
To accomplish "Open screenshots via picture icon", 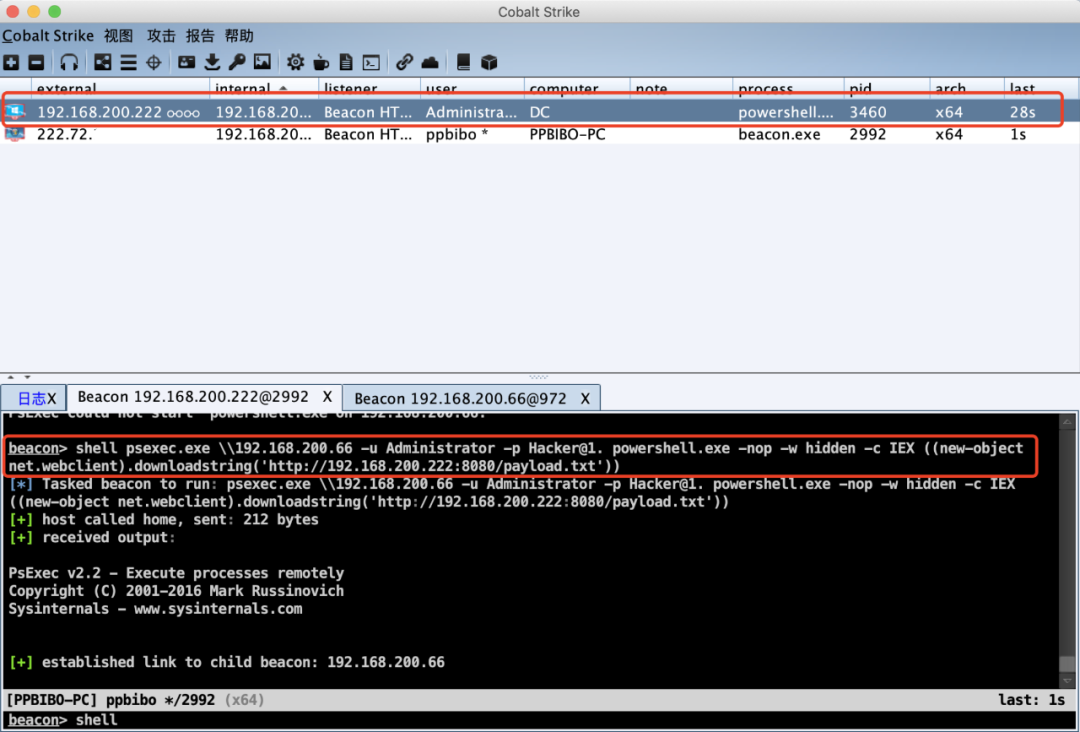I will pos(262,63).
